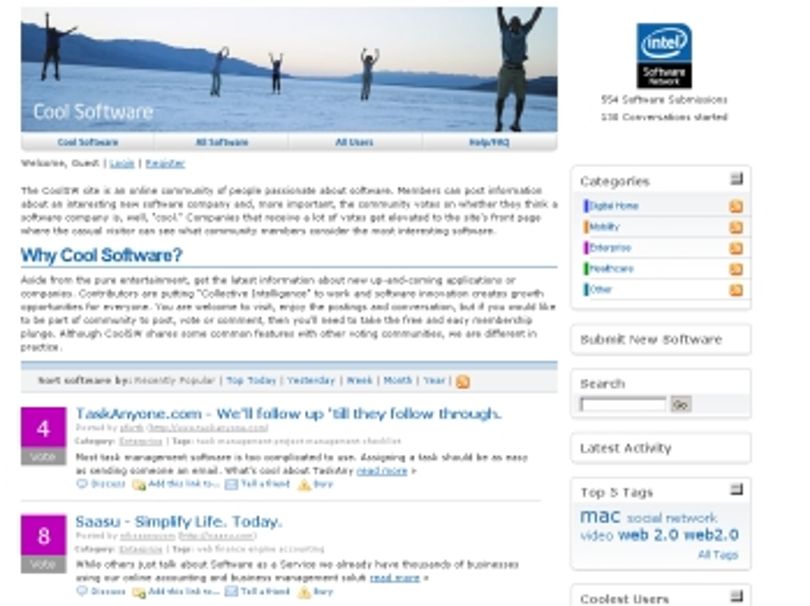Open the Help/FAQ tab
Viewport: 810px width, 606px height.
point(489,142)
